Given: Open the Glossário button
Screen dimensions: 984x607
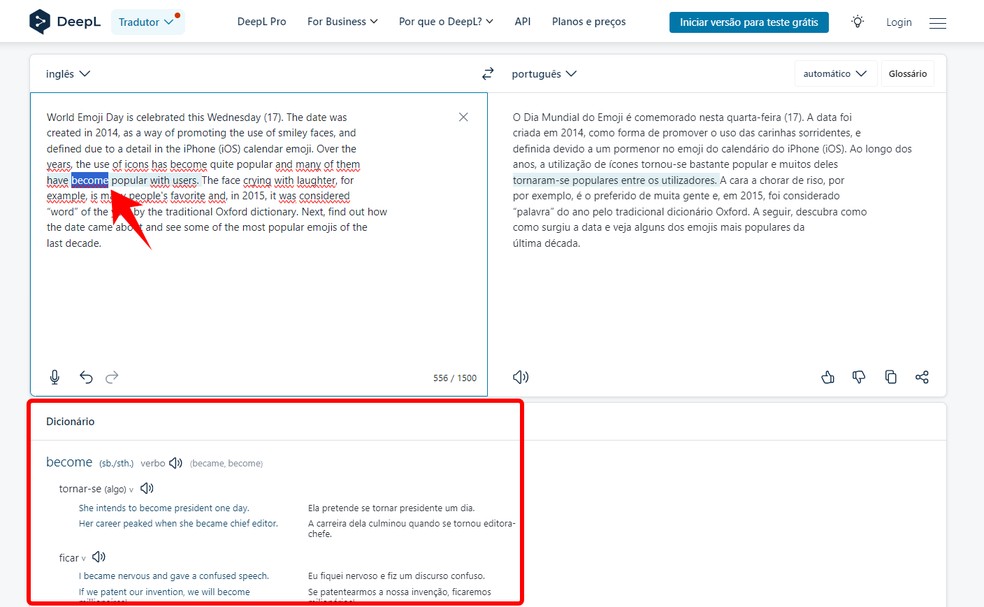Looking at the screenshot, I should click(x=907, y=73).
